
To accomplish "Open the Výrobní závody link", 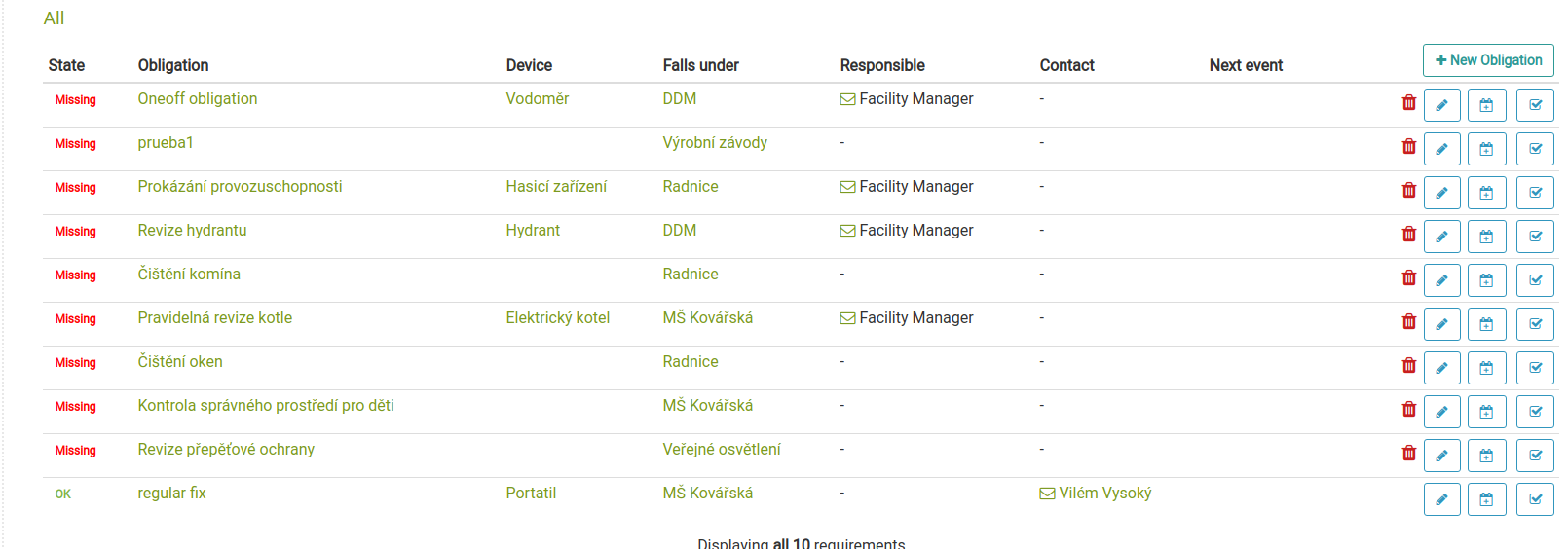I will click(715, 142).
